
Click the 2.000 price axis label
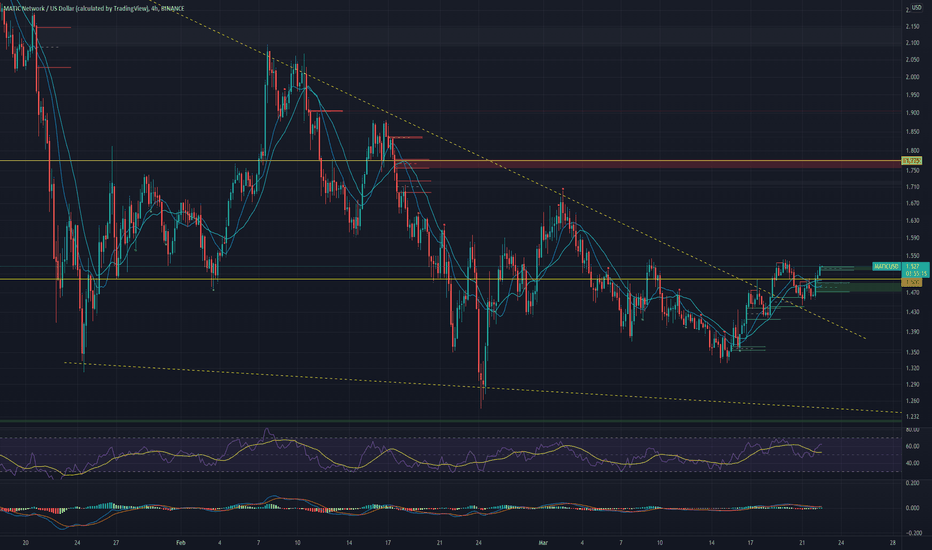point(912,77)
